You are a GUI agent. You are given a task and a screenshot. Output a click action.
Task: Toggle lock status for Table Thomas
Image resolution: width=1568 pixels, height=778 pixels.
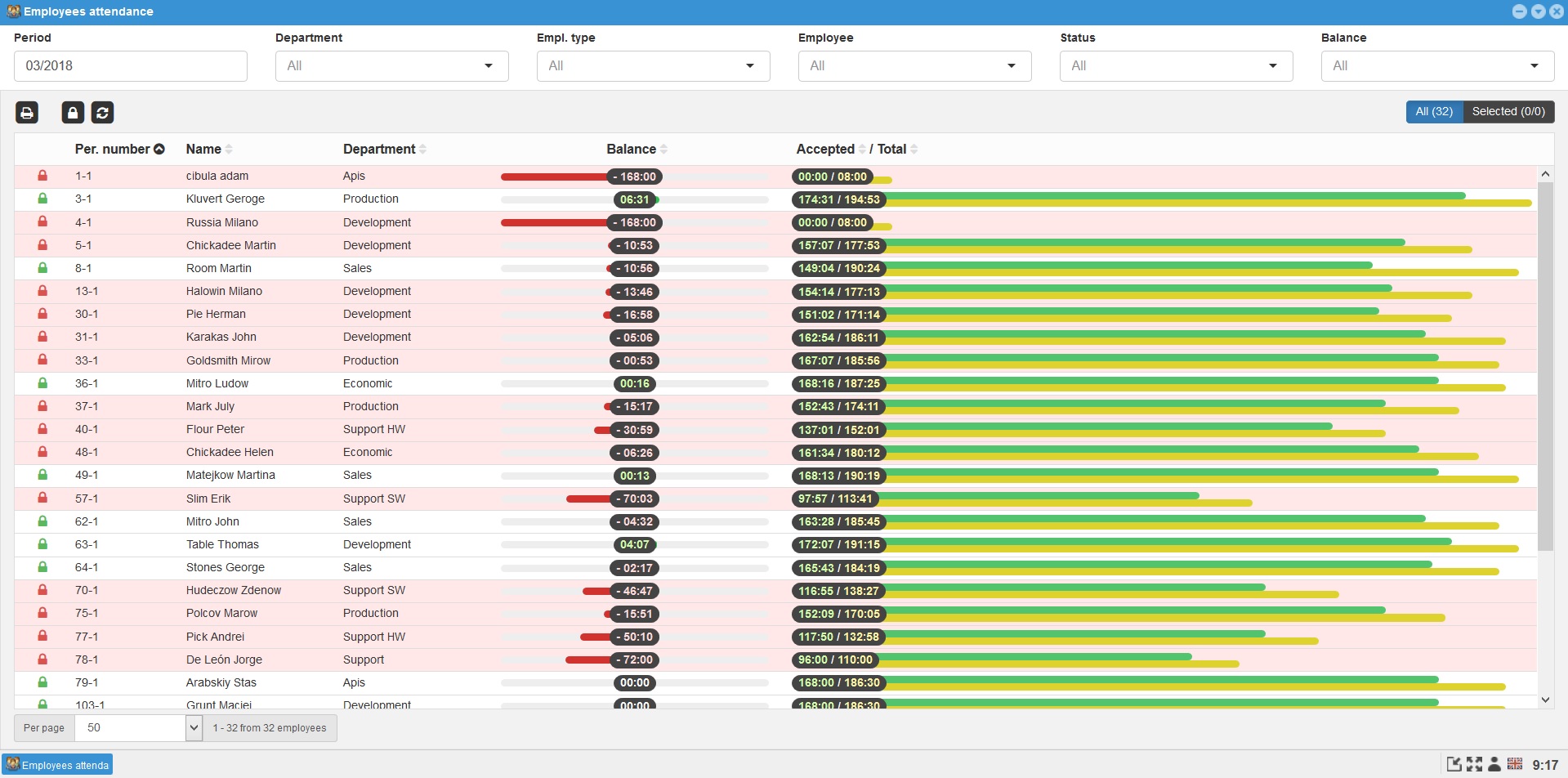[x=42, y=543]
